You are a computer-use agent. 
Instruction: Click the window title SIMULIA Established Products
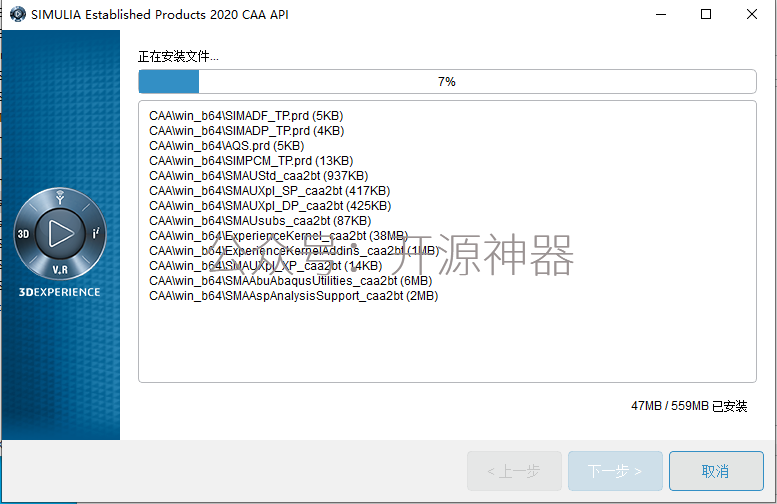(x=160, y=14)
